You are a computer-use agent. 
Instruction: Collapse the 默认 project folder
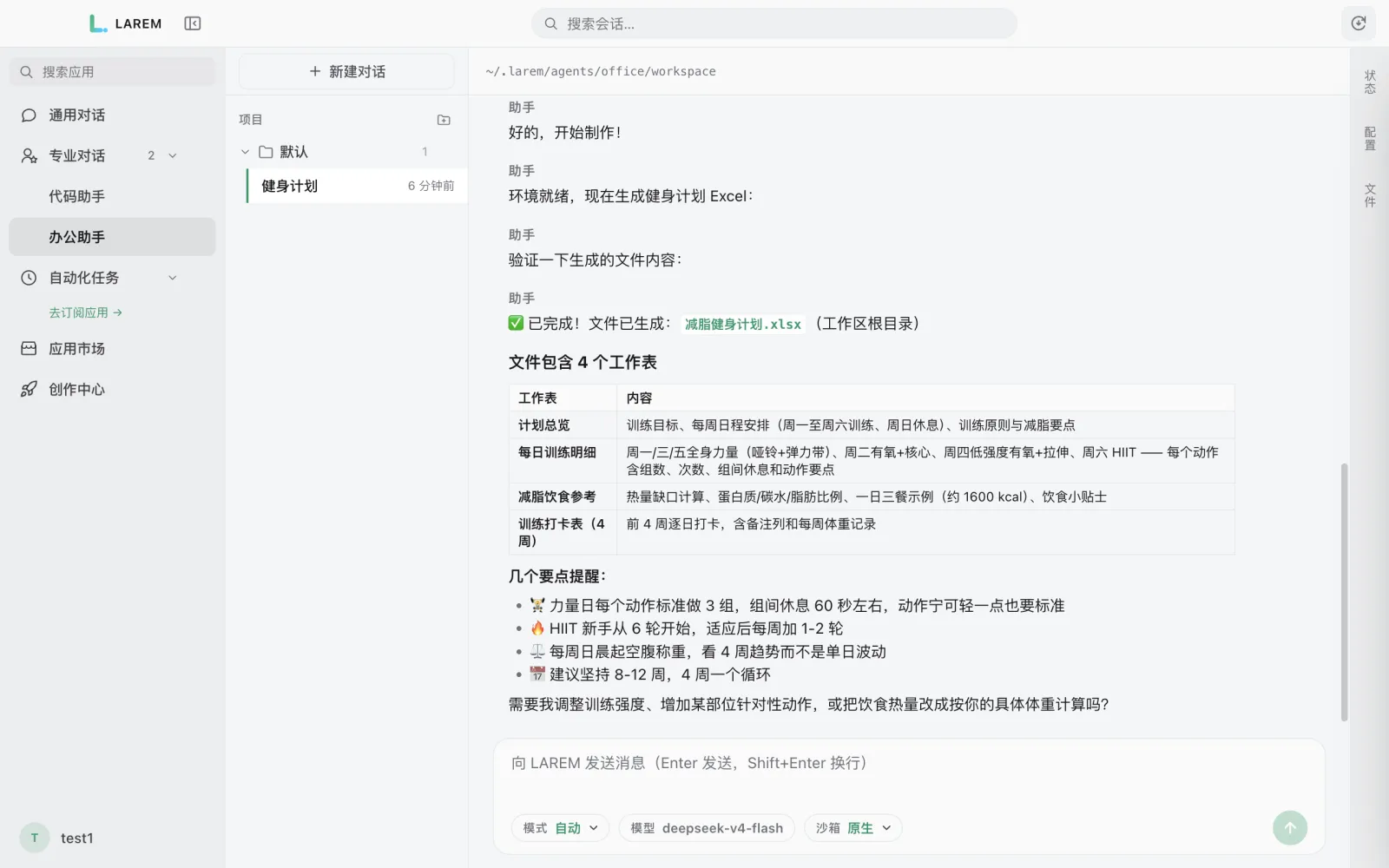click(245, 152)
